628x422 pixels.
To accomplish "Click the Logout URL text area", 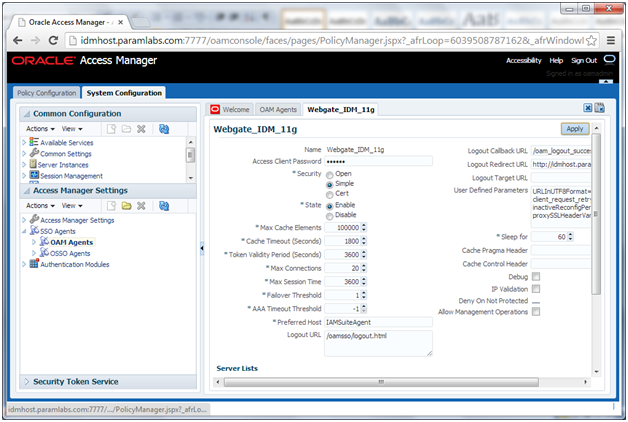I will click(x=378, y=344).
